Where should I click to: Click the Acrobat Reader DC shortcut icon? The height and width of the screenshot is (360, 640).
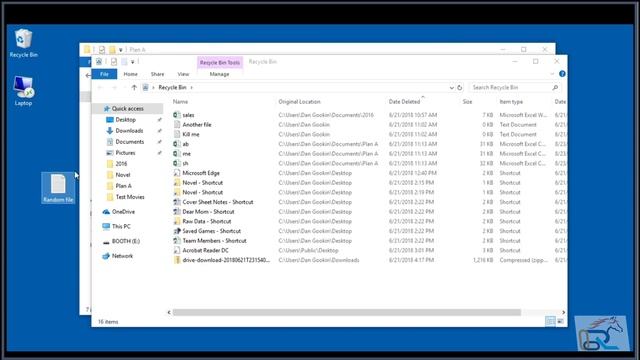click(177, 250)
